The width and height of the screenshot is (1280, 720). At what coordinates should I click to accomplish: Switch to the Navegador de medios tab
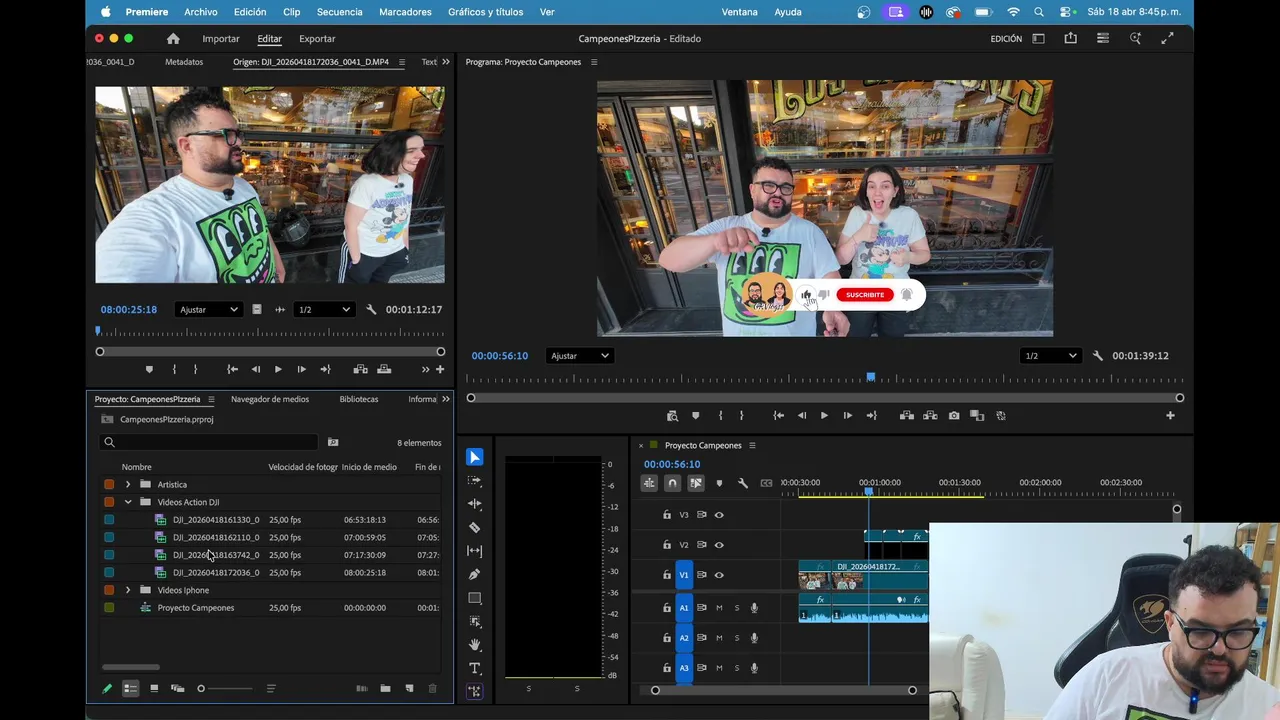point(270,399)
